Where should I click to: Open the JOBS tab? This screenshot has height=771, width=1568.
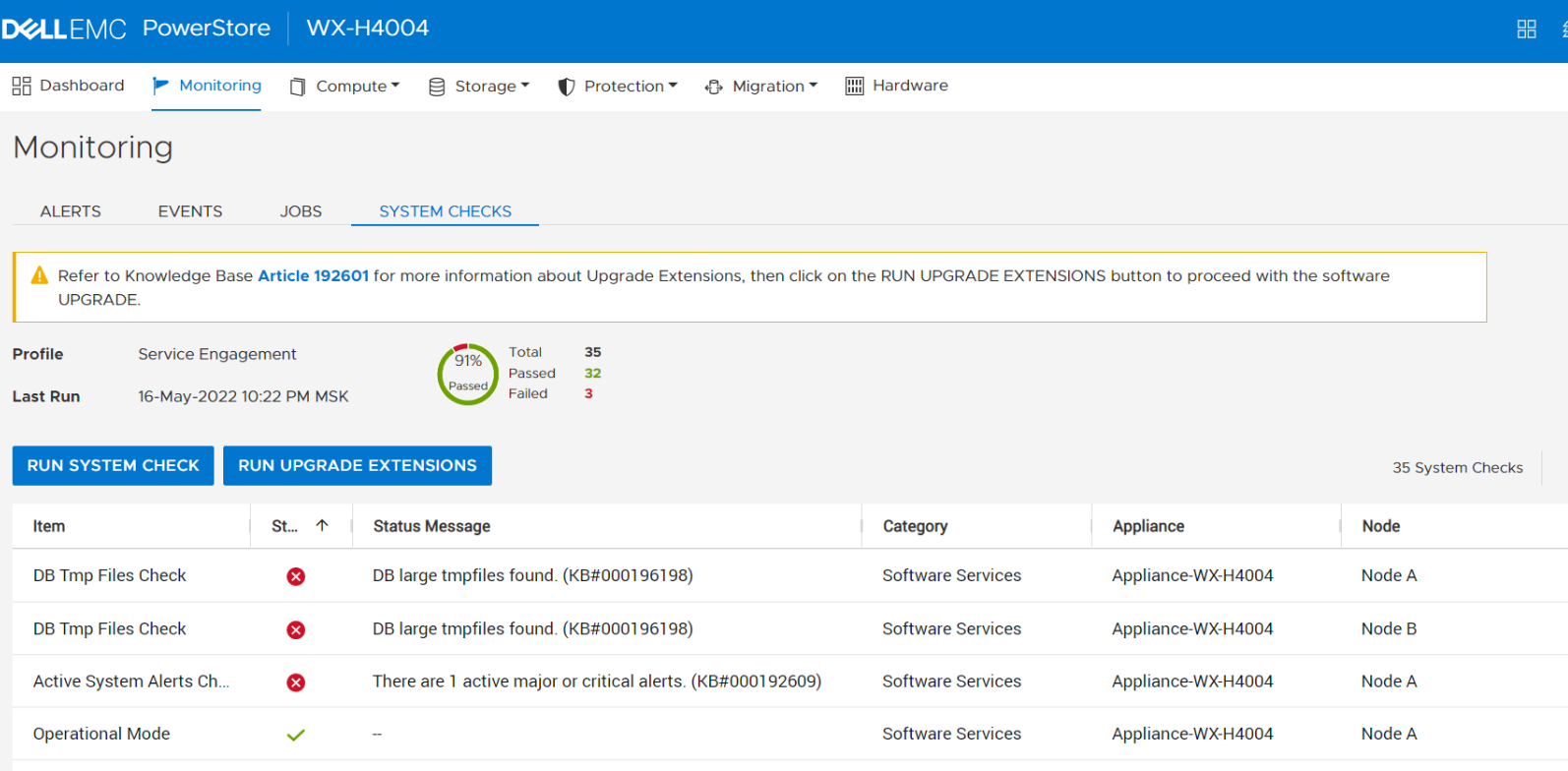pos(300,211)
